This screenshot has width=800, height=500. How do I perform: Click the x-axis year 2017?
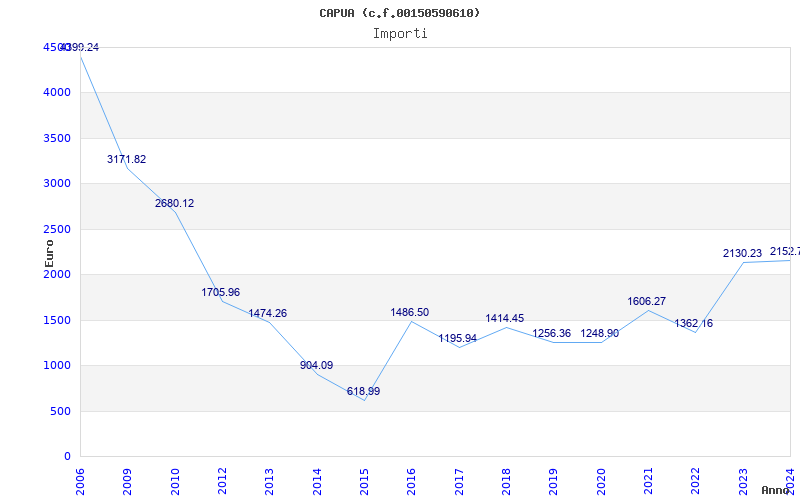pyautogui.click(x=459, y=482)
